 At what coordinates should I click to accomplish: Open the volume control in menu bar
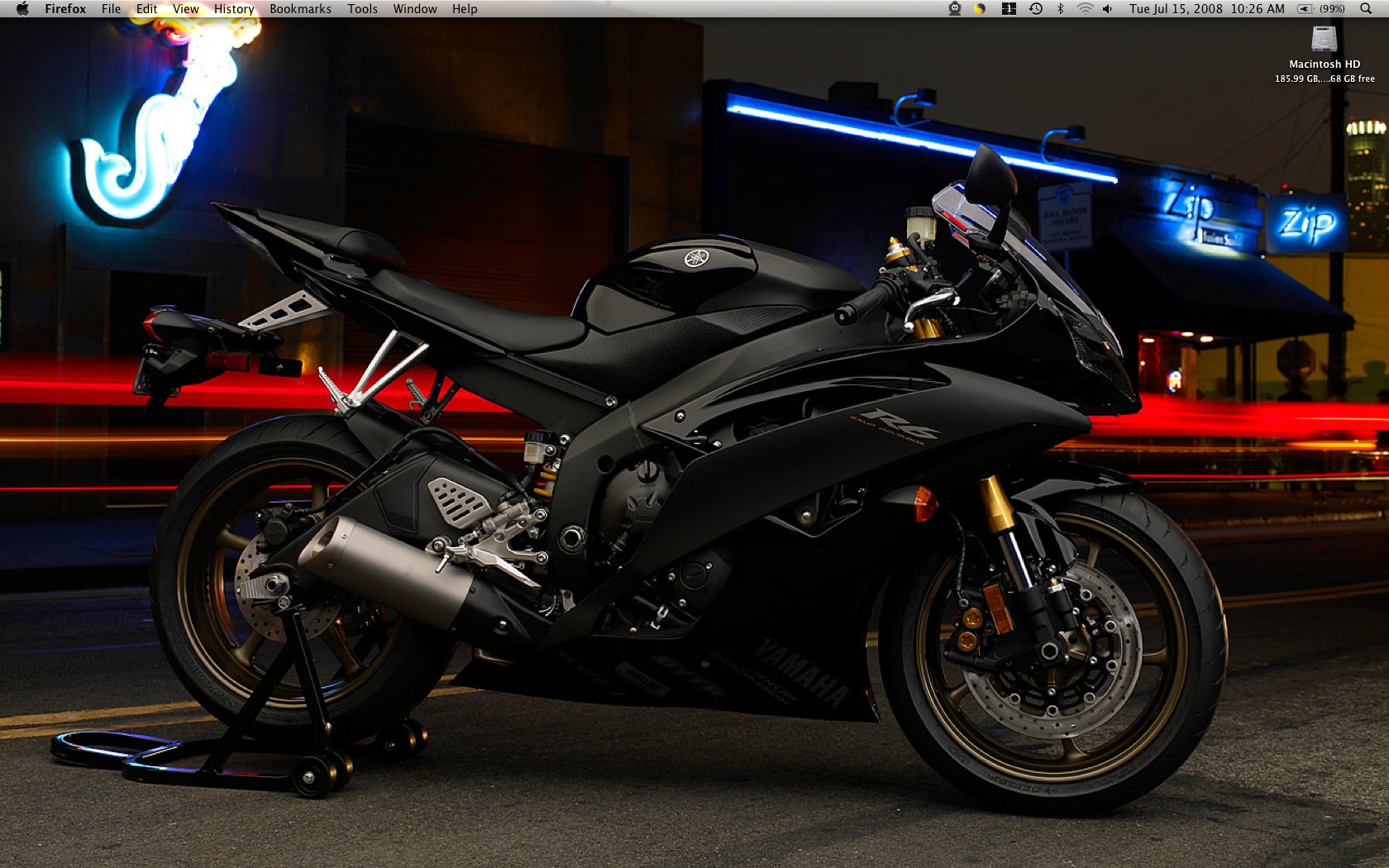(1108, 9)
